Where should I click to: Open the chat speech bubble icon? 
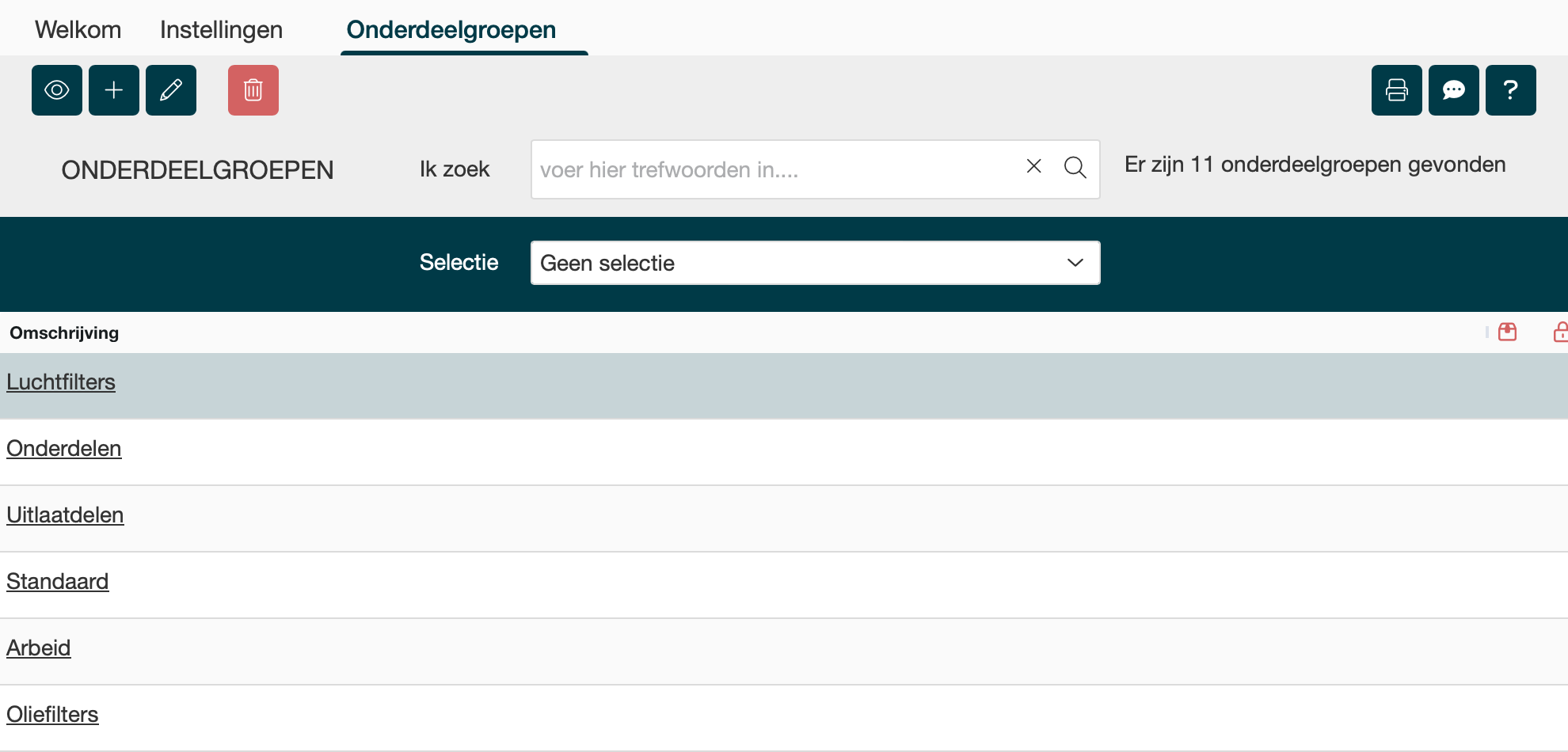(1454, 90)
